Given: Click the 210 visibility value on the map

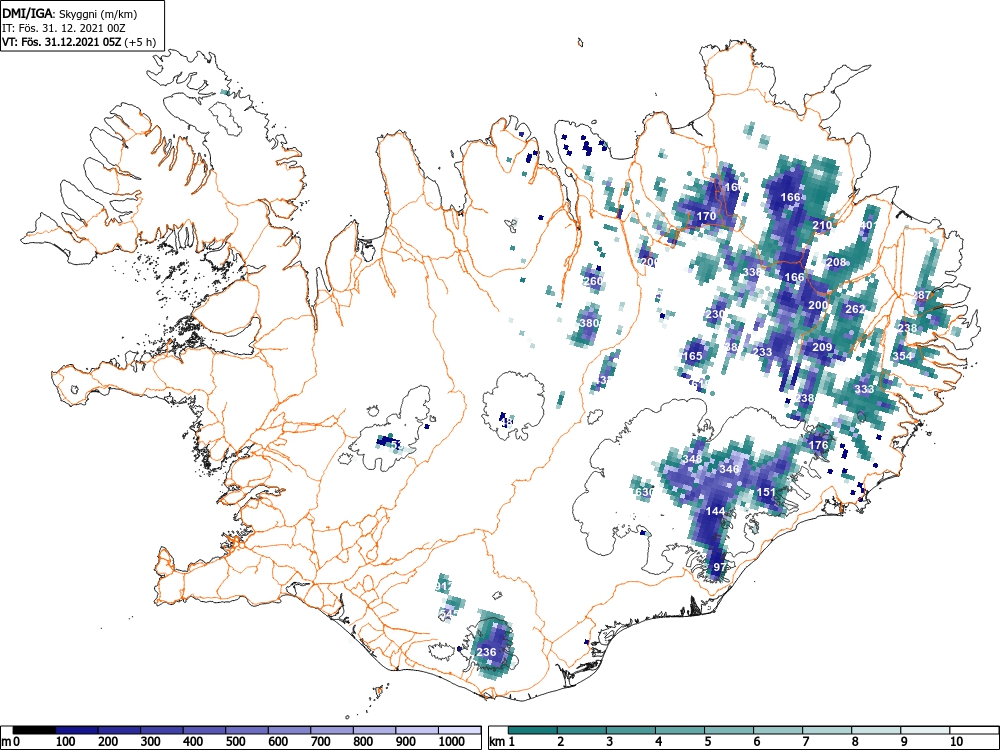Looking at the screenshot, I should pyautogui.click(x=822, y=225).
